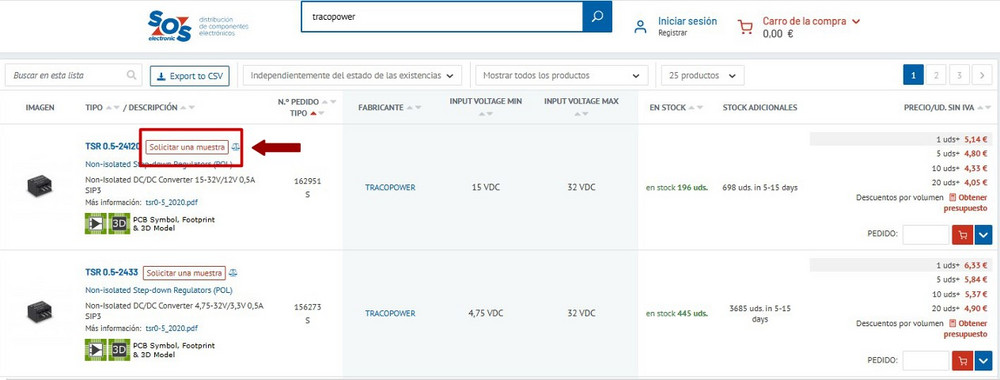Image resolution: width=1000 pixels, height=380 pixels.
Task: Open stock status filter dropdown
Action: 352,75
